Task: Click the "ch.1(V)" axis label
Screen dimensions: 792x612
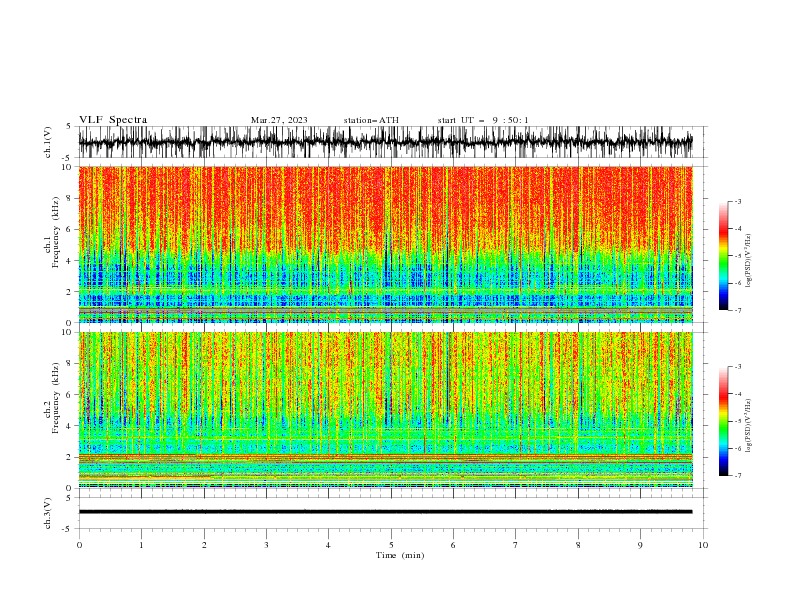Action: click(48, 142)
